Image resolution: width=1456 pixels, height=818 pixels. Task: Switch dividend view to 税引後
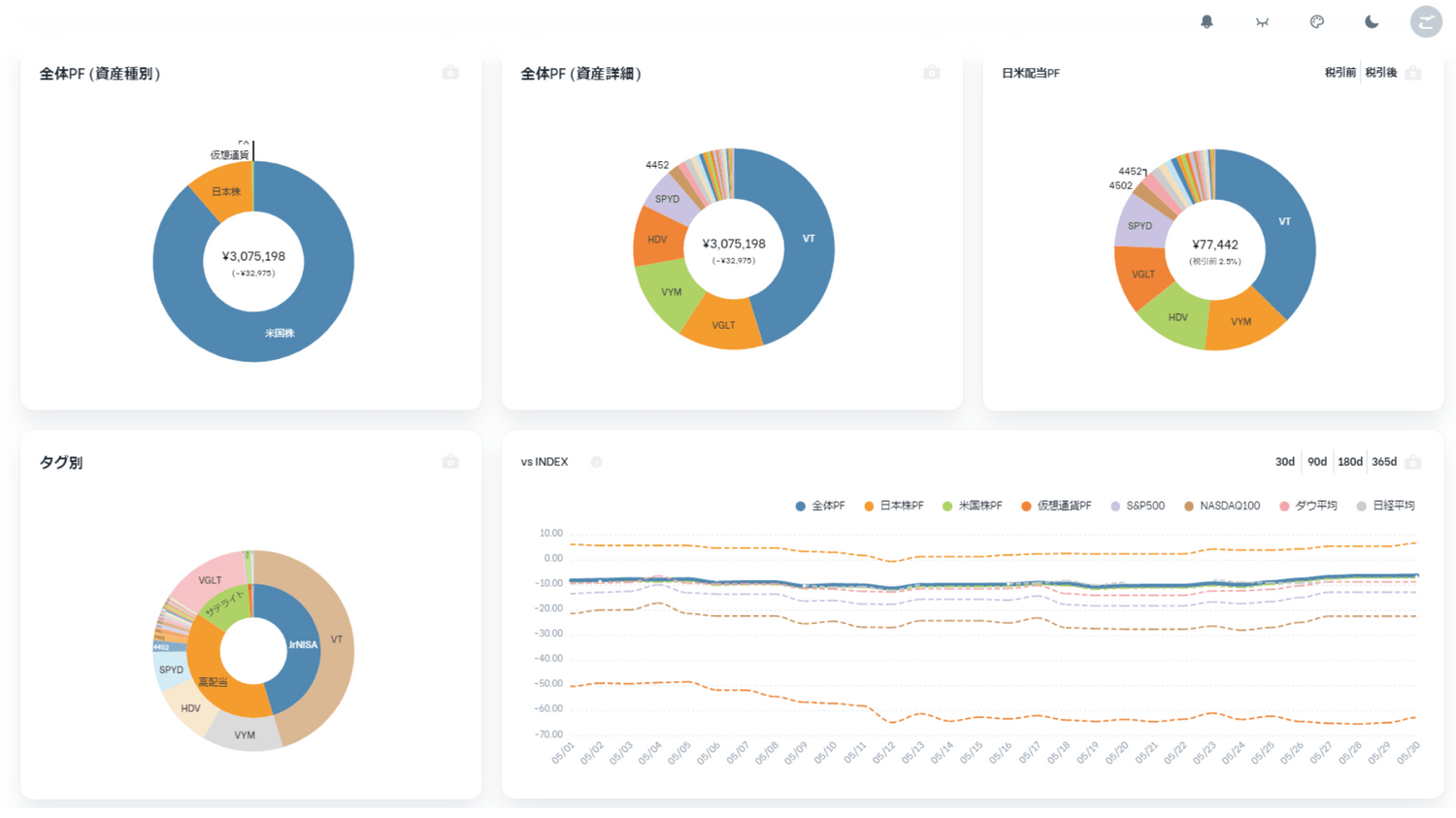(x=1380, y=73)
